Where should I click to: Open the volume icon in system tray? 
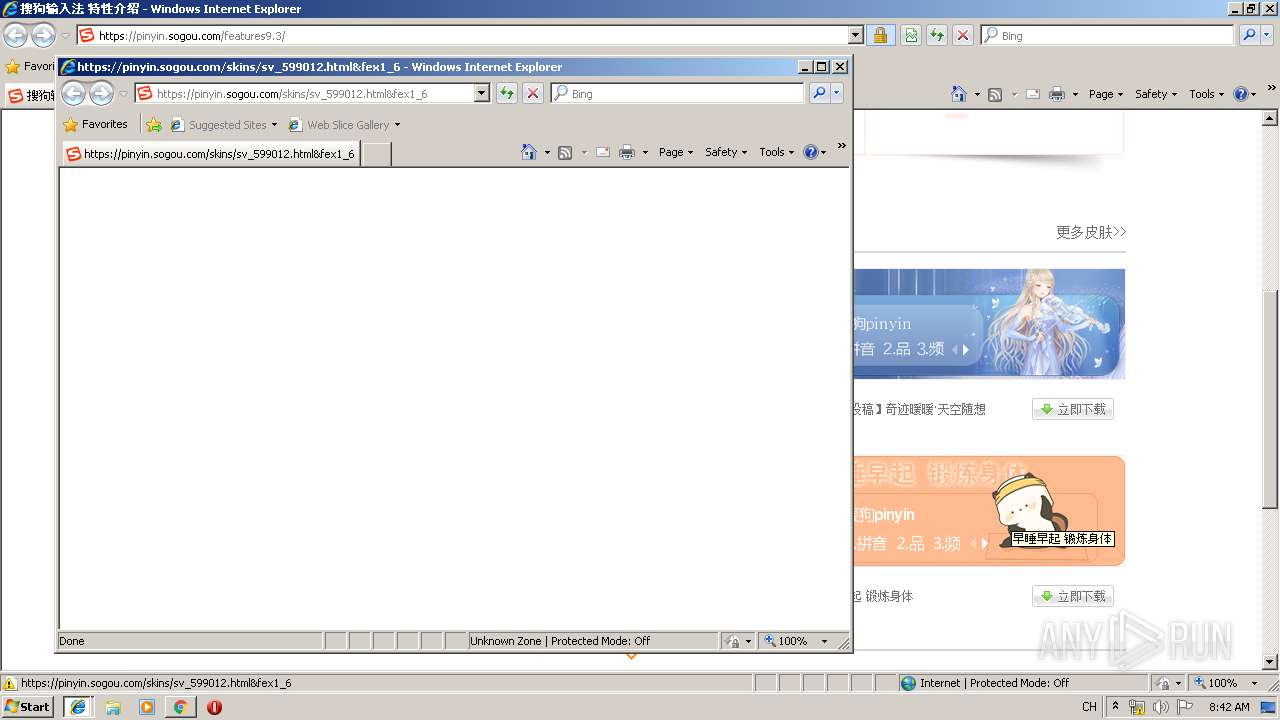tap(1159, 707)
